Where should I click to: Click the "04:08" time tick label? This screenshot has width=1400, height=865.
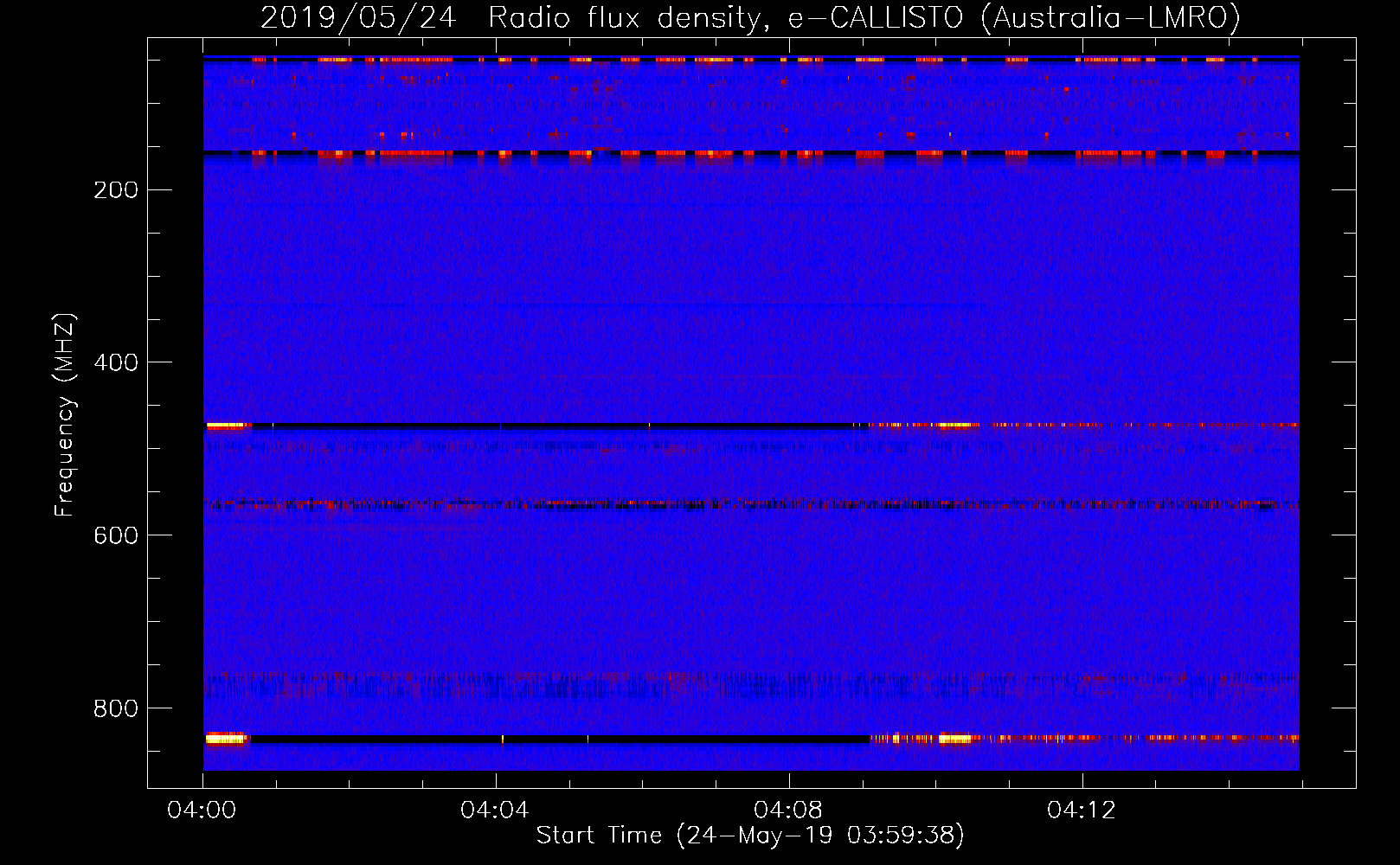click(x=788, y=811)
